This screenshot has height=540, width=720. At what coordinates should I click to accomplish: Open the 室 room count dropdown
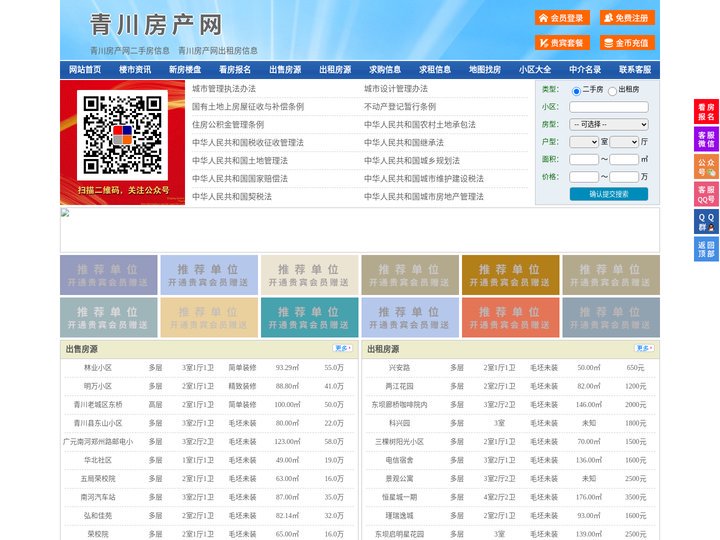584,142
